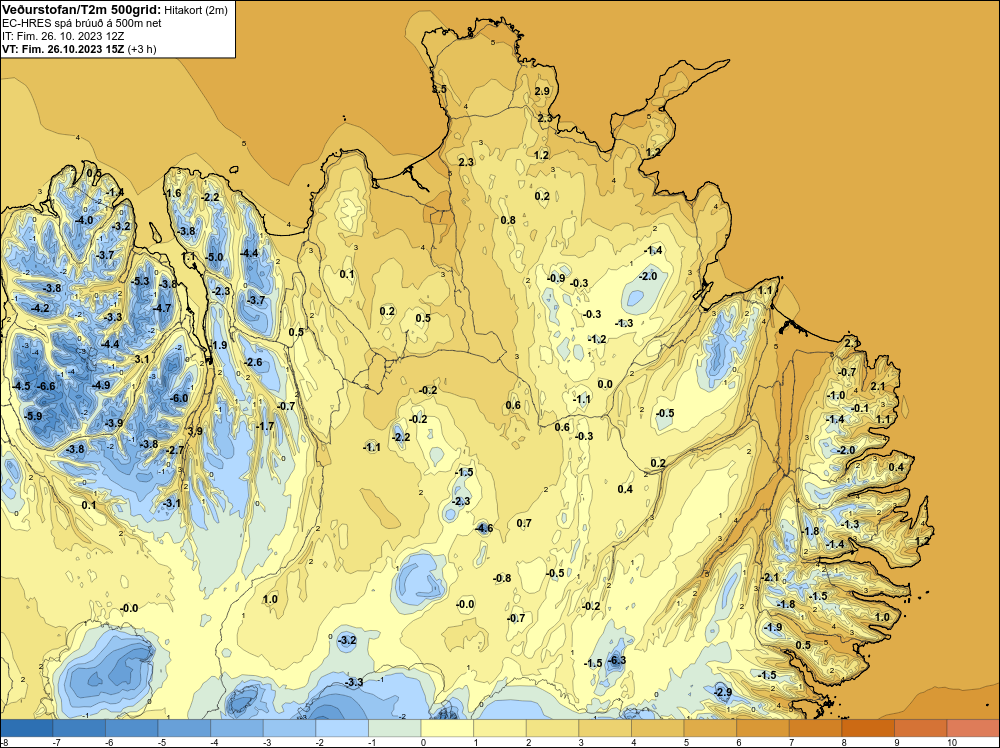Click the "-0.9" temperature label
1000x748 pixels.
(556, 278)
